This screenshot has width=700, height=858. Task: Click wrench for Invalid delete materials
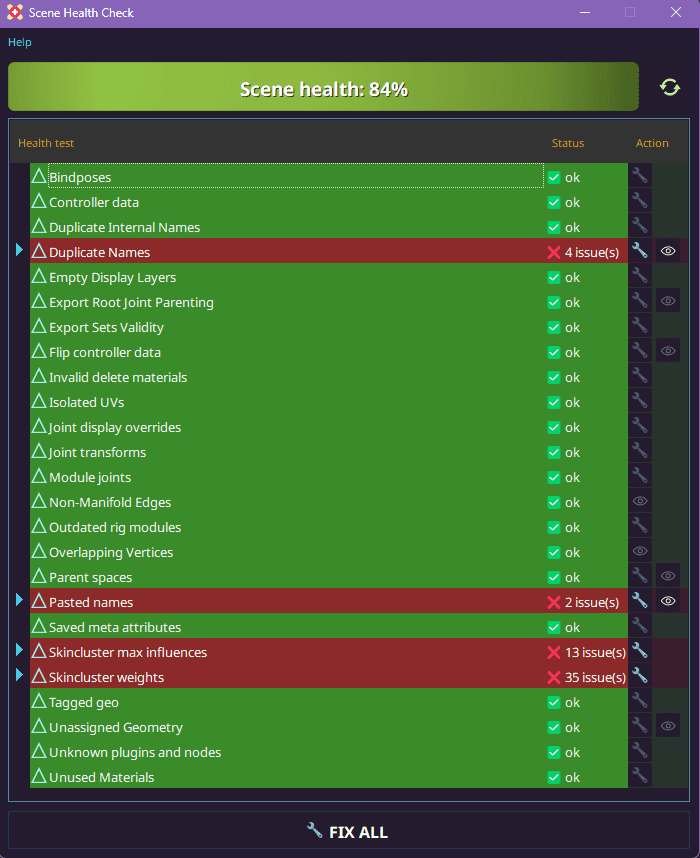640,376
